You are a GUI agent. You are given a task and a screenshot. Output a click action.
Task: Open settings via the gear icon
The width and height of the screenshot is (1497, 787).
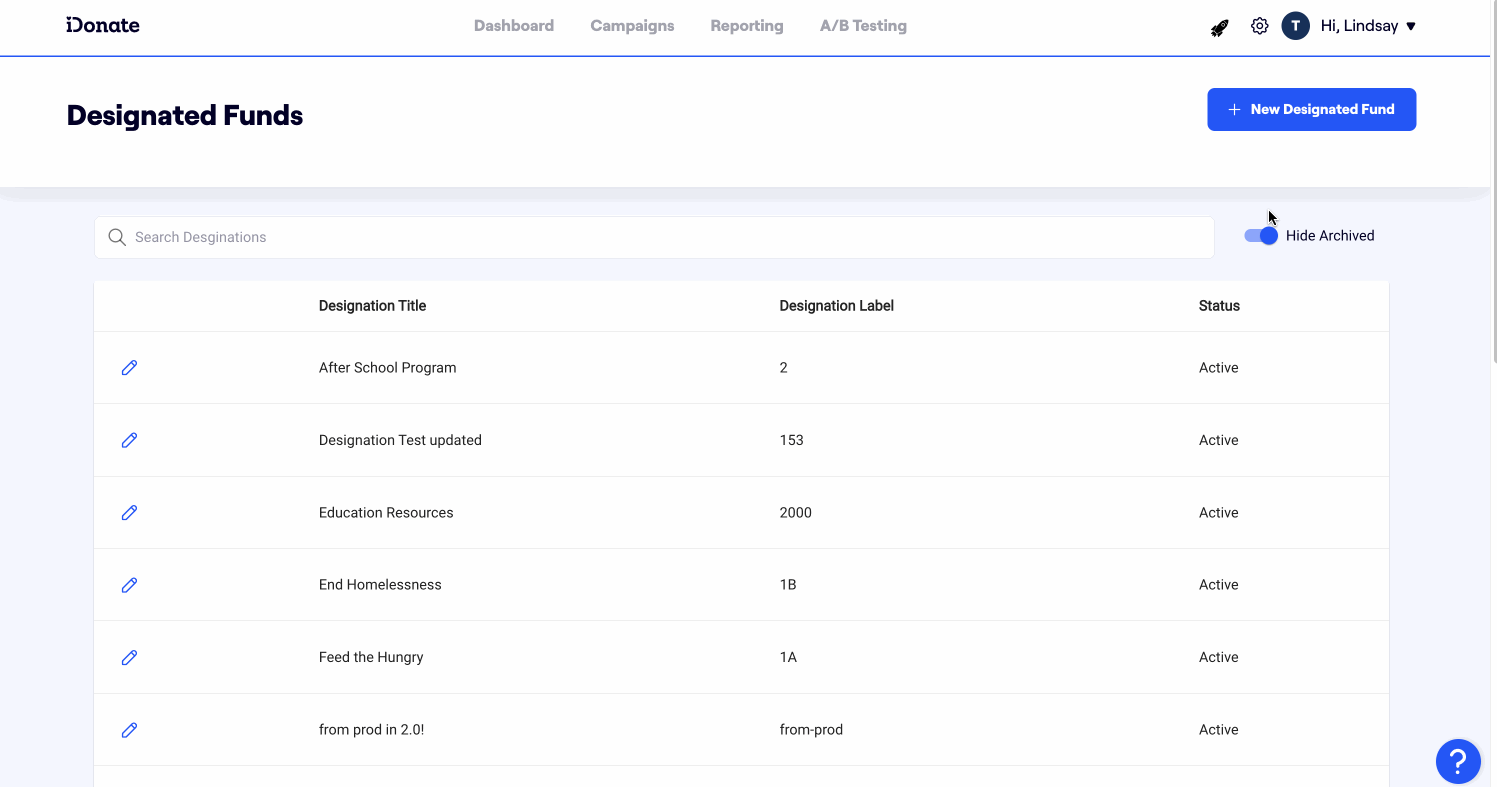click(1259, 26)
